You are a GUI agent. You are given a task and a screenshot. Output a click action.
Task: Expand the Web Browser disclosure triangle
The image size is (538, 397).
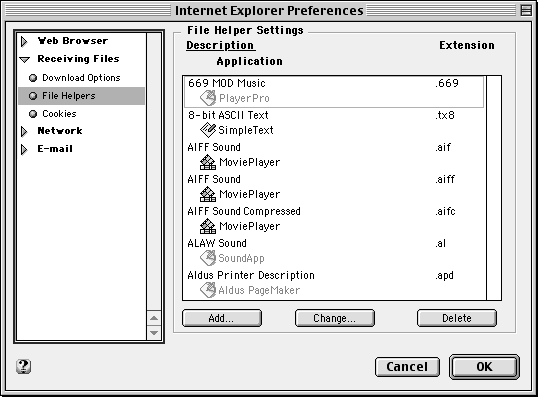click(24, 41)
